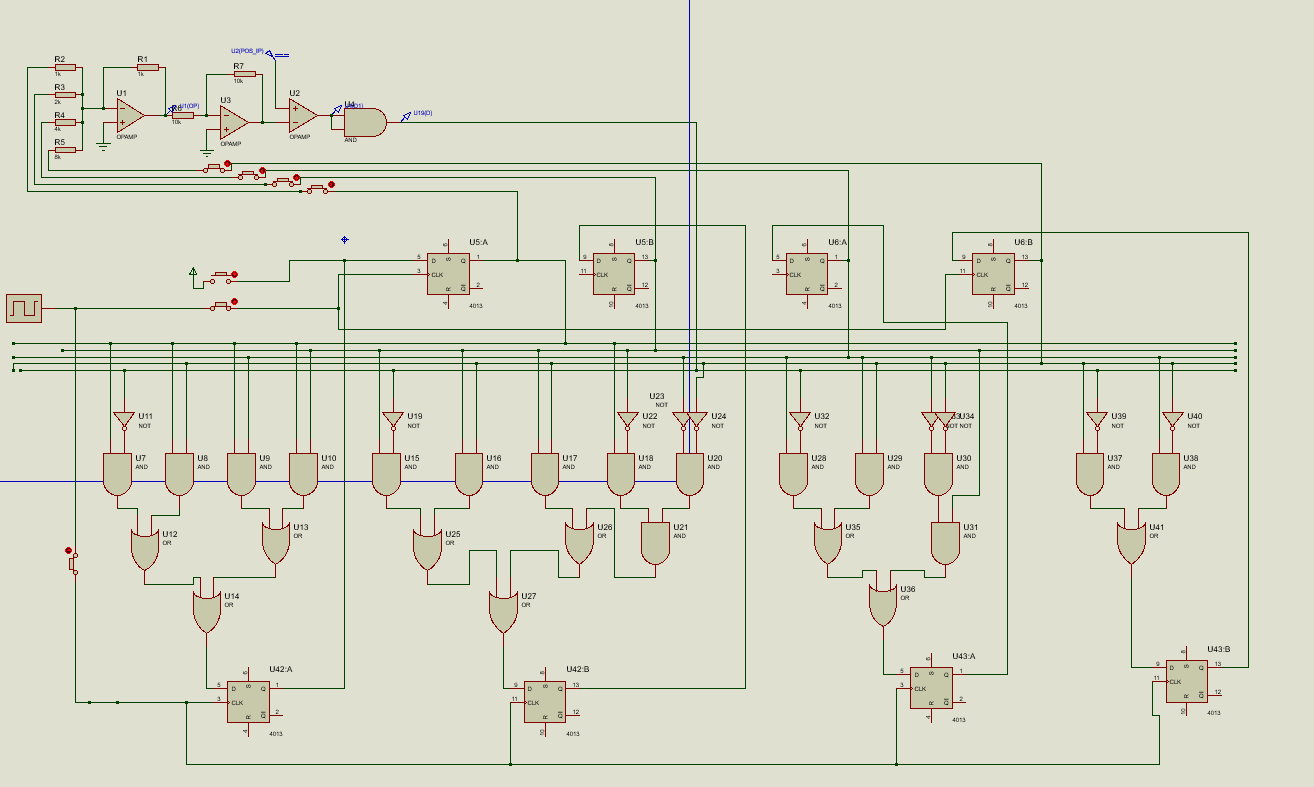
Task: Select the U1 op-amp symbol
Action: (129, 115)
